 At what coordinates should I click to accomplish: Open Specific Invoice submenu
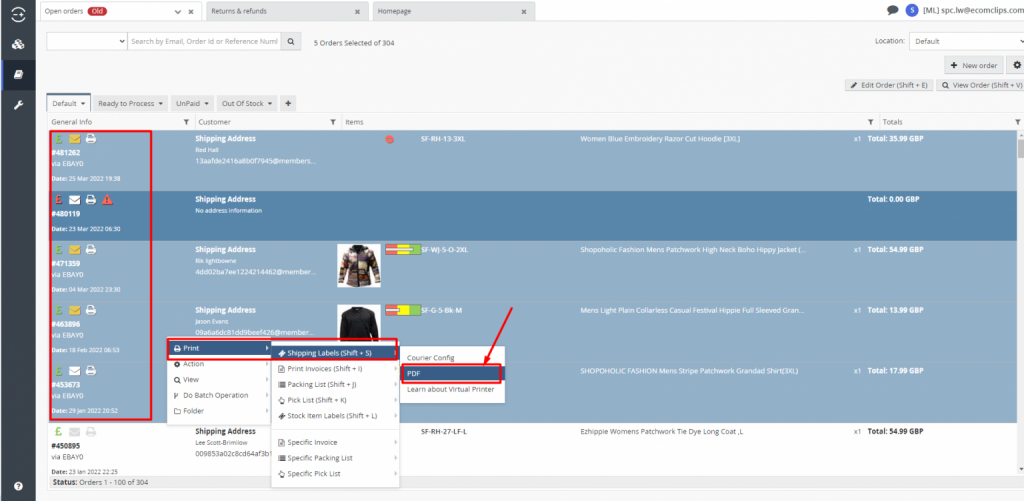pos(334,442)
